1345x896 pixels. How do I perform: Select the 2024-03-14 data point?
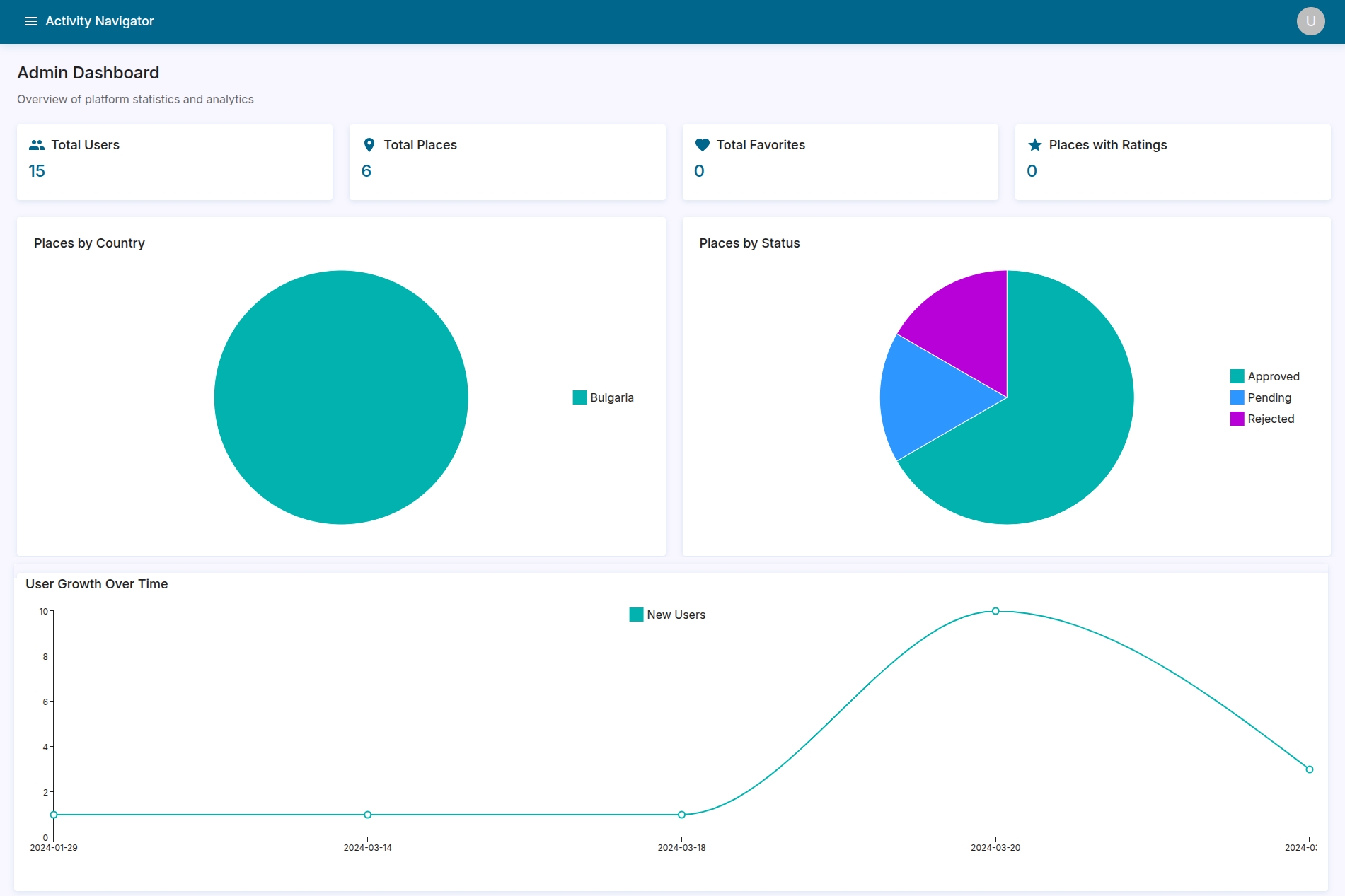click(x=367, y=815)
